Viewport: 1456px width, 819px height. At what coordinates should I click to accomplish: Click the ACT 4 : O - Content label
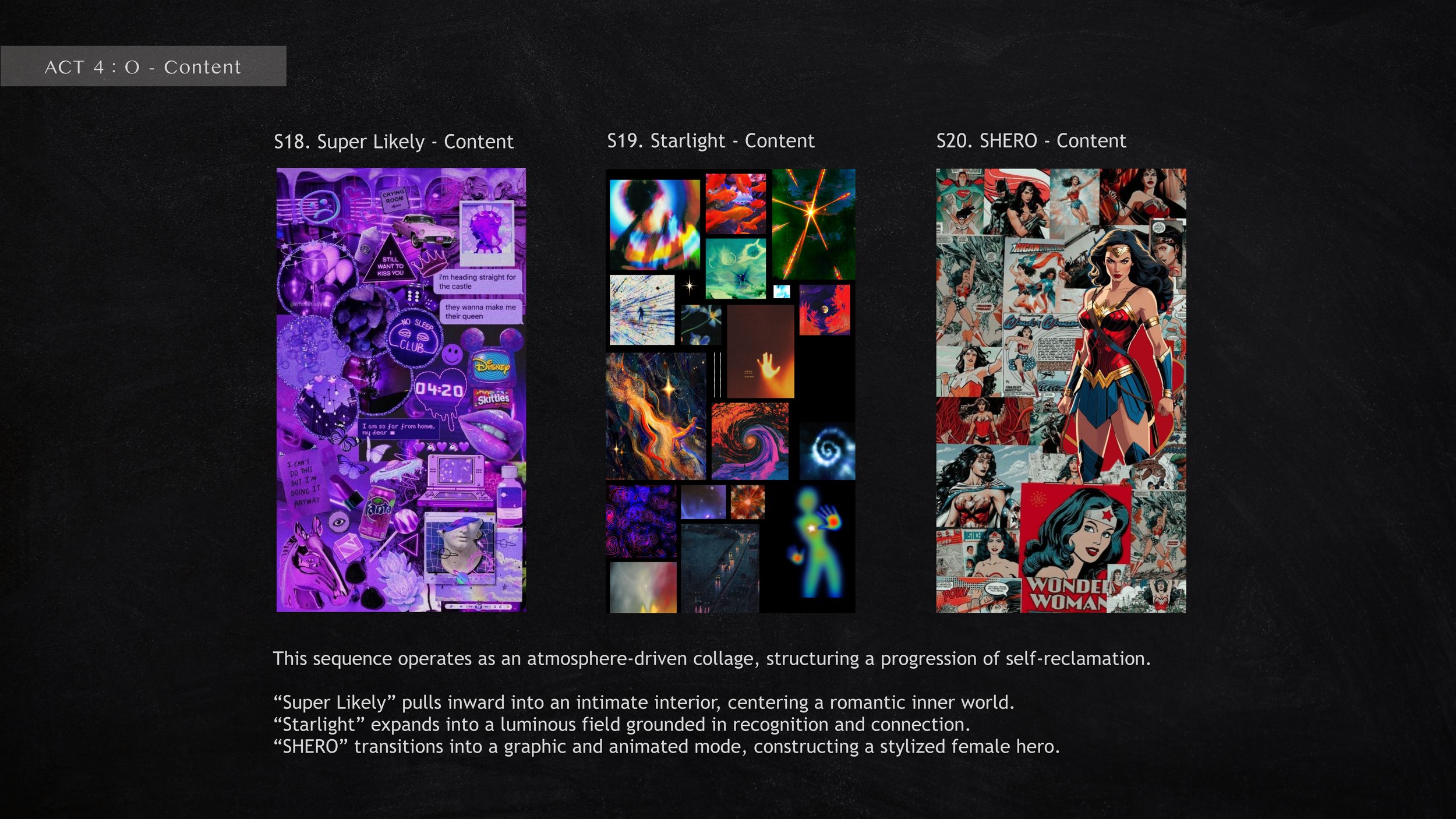tap(143, 67)
